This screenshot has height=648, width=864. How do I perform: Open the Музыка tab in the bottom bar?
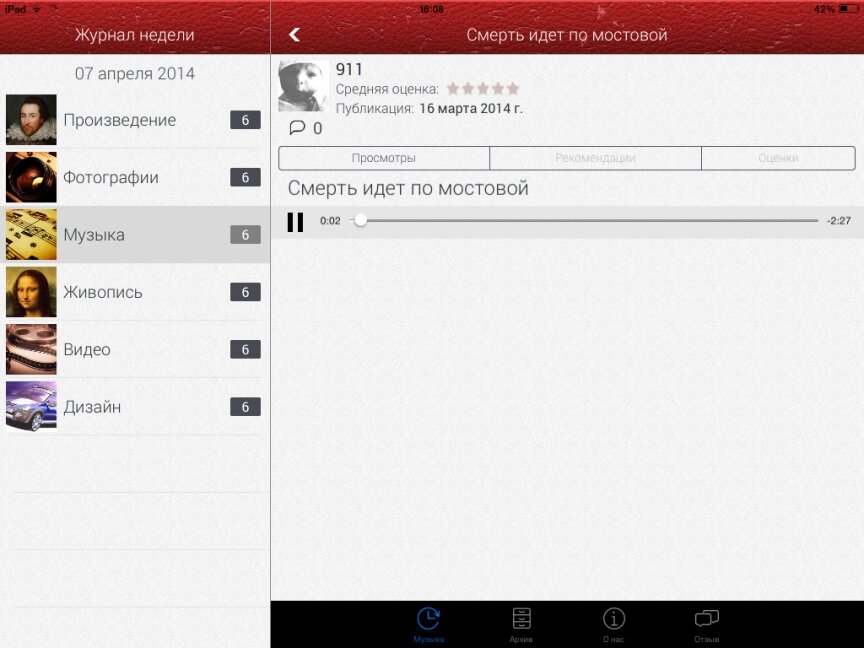point(428,625)
